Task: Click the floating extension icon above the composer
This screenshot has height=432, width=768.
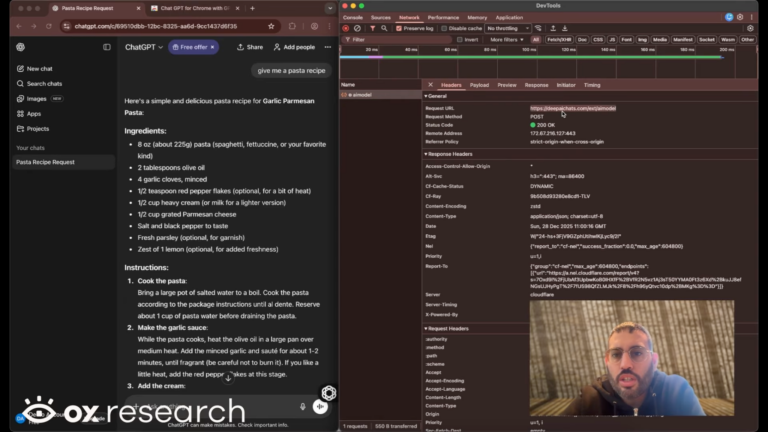Action: pyautogui.click(x=329, y=392)
